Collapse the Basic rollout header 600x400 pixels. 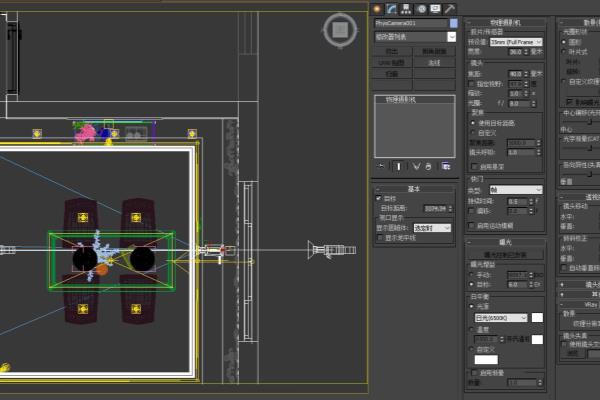(x=414, y=189)
